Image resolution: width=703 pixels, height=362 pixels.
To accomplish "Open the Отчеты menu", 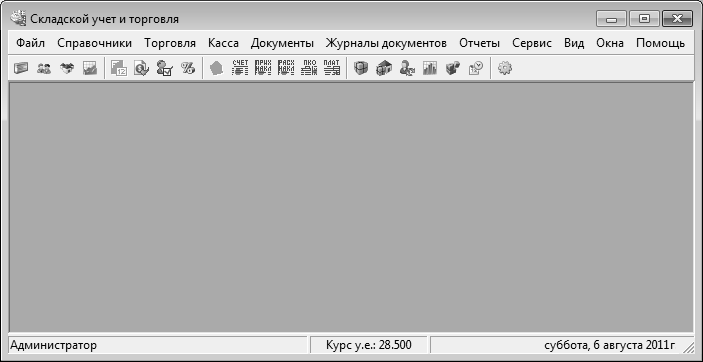I will 479,44.
